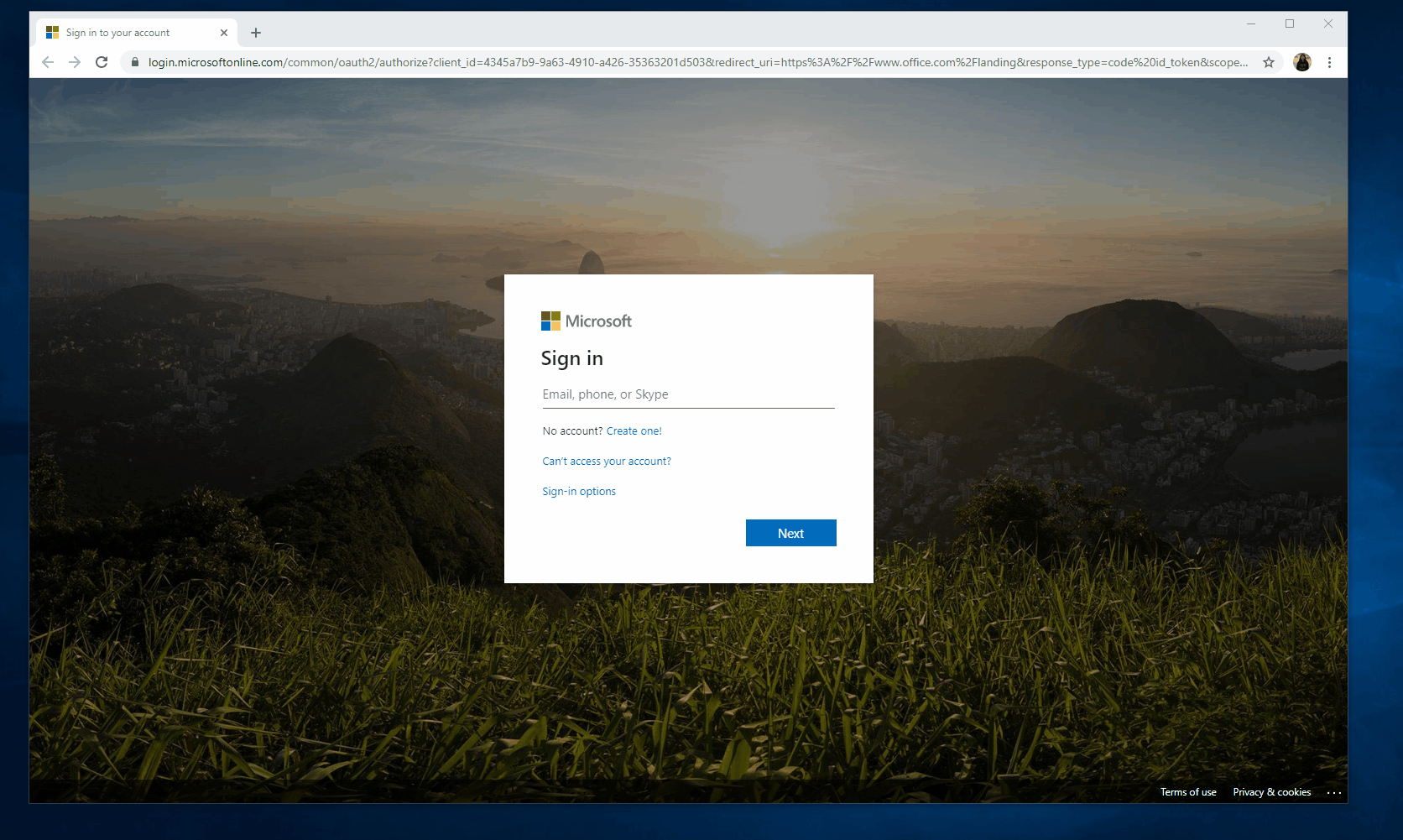
Task: Click the Microsoft logo in sign-in box
Action: click(587, 321)
